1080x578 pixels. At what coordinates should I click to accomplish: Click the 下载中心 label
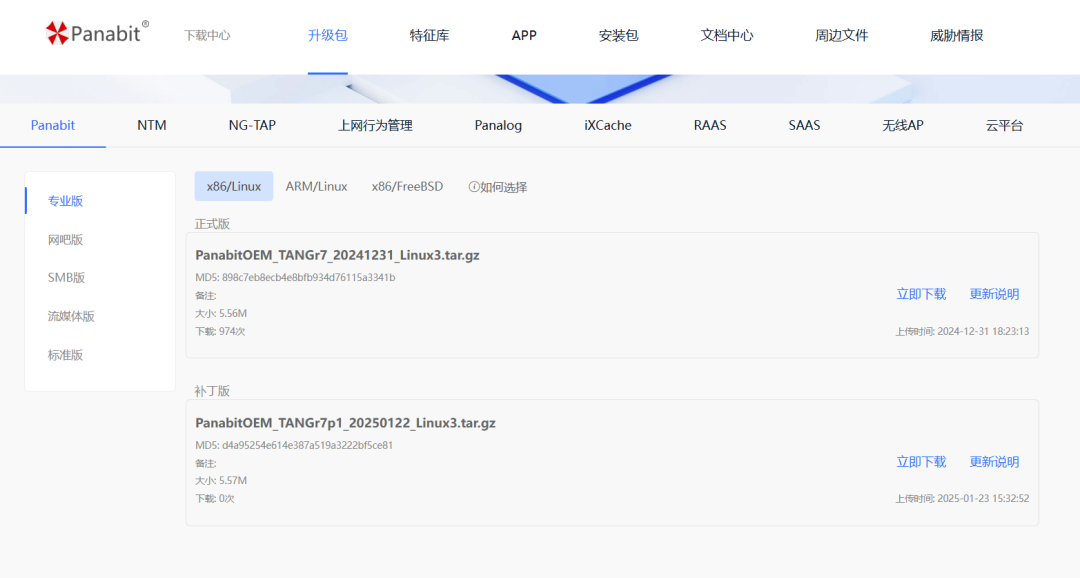pos(207,35)
